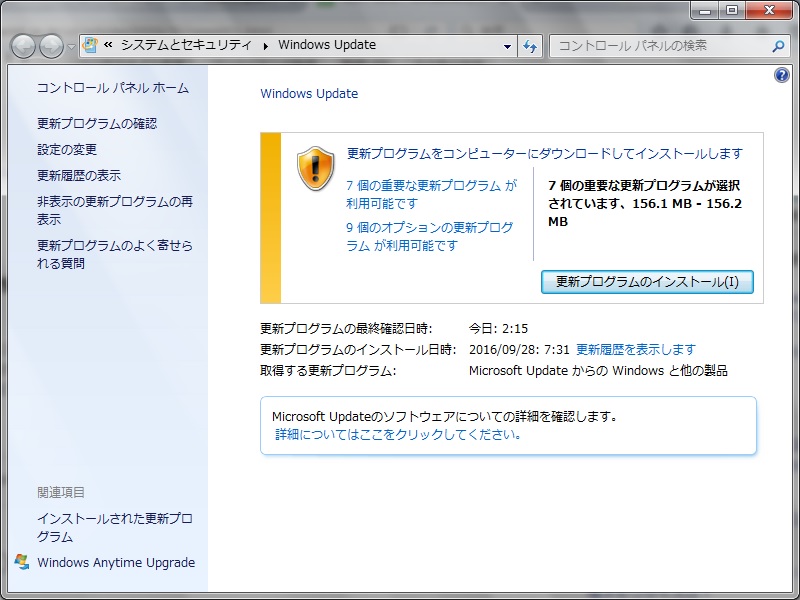800x600 pixels.
Task: Open 設定の変更 in sidebar
Action: (x=67, y=149)
